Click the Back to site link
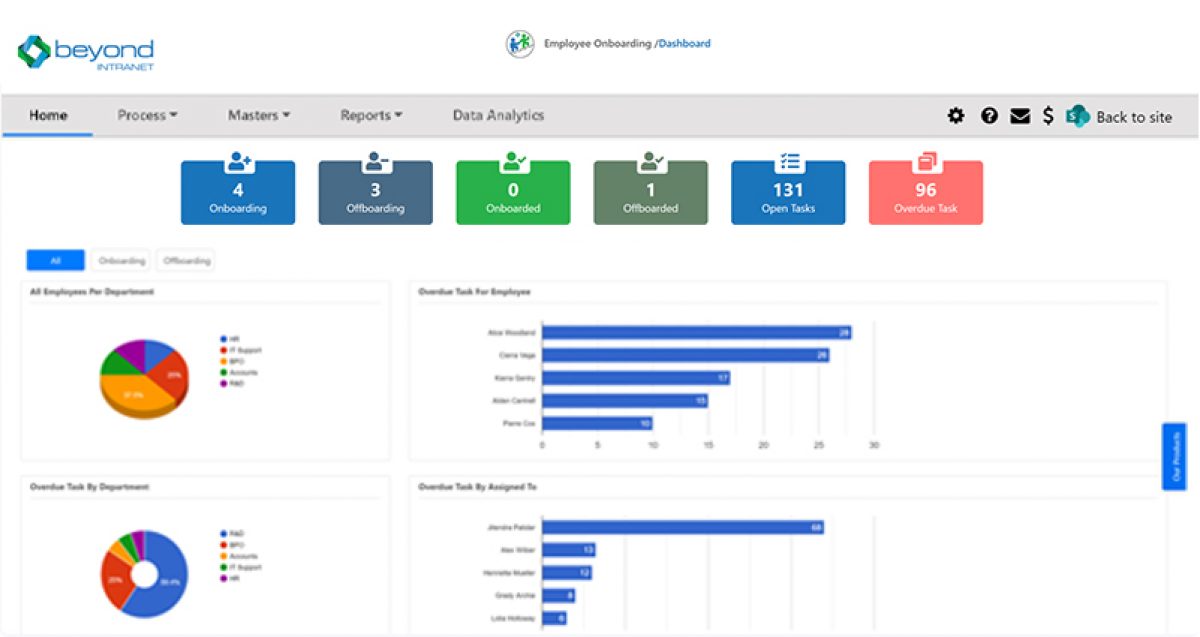Image resolution: width=1200 pixels, height=637 pixels. 1134,117
